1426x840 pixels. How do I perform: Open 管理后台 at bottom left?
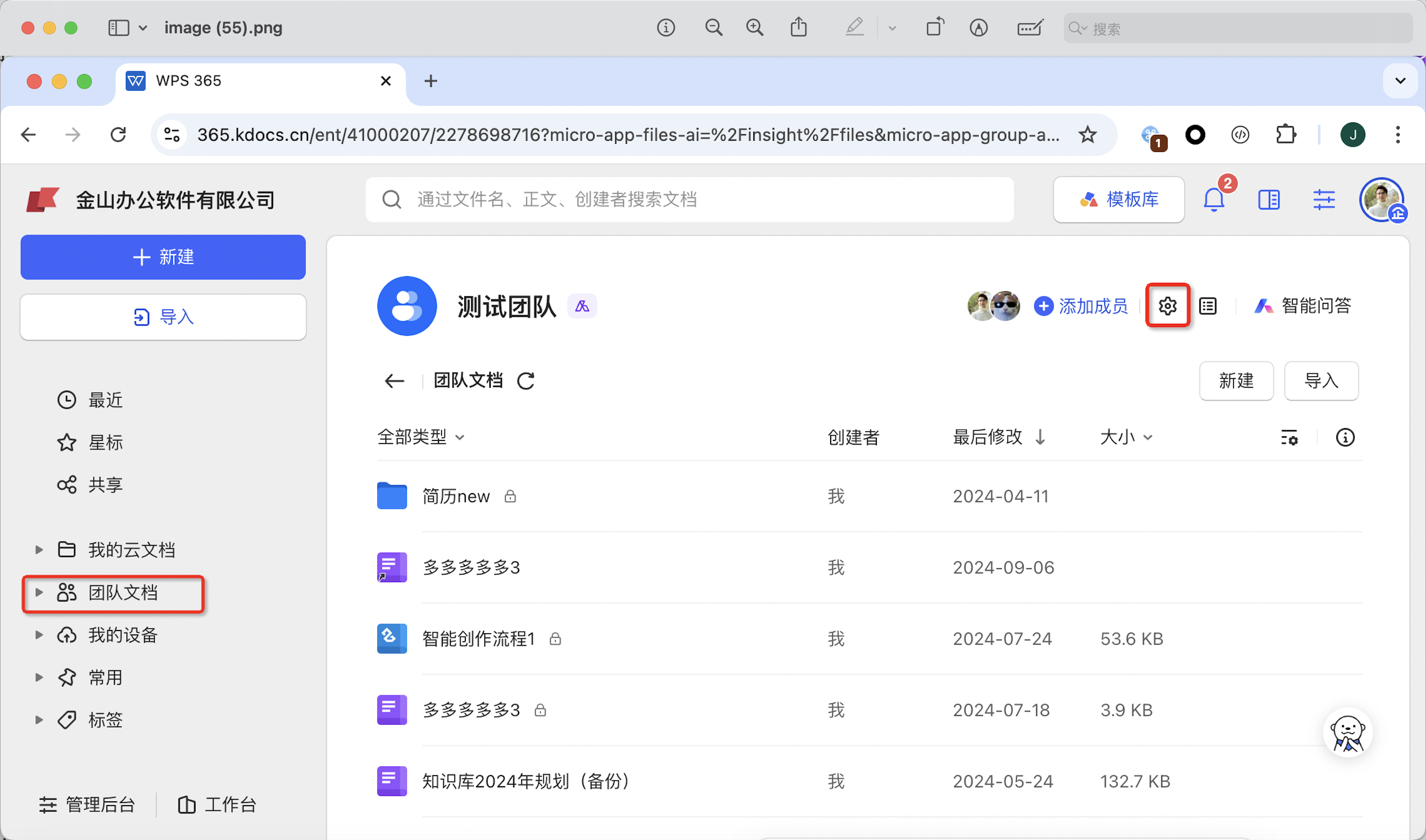point(87,805)
